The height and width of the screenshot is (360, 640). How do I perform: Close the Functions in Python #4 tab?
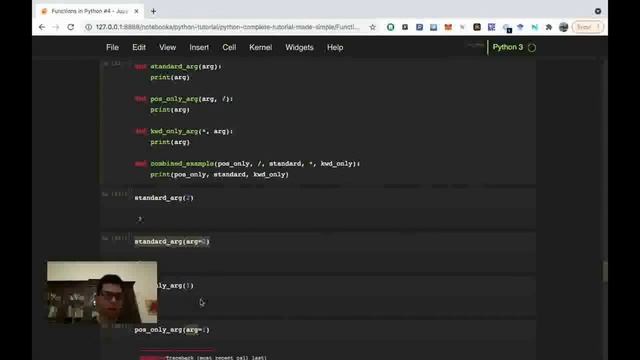(136, 11)
